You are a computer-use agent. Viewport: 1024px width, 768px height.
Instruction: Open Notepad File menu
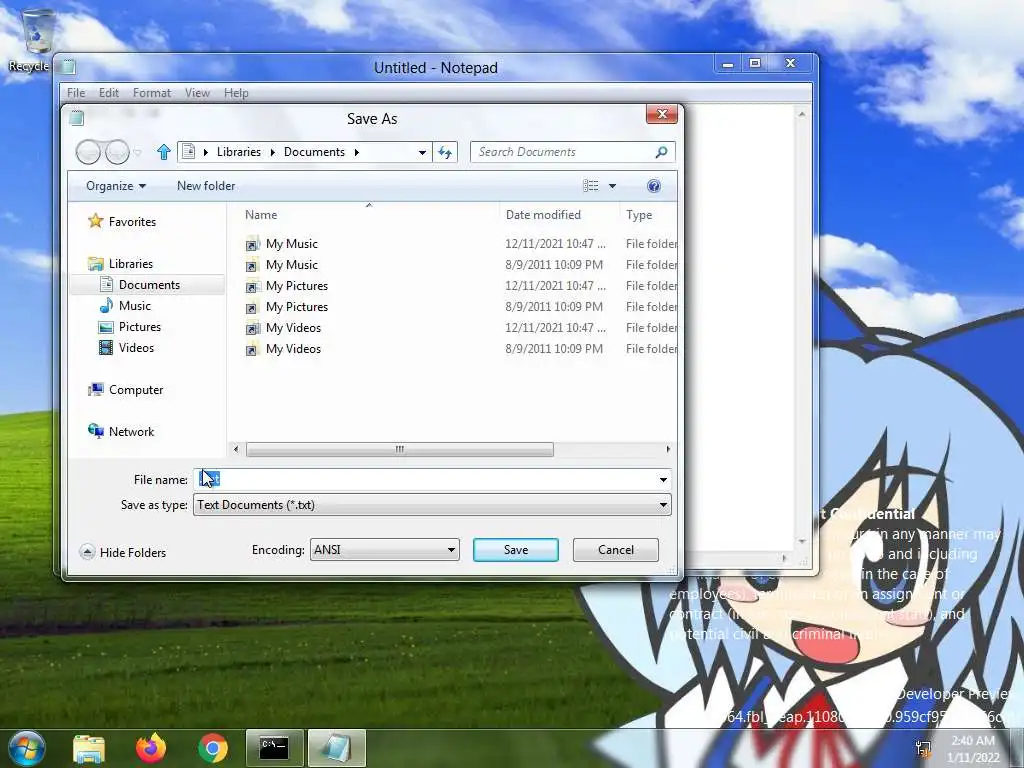coord(76,93)
